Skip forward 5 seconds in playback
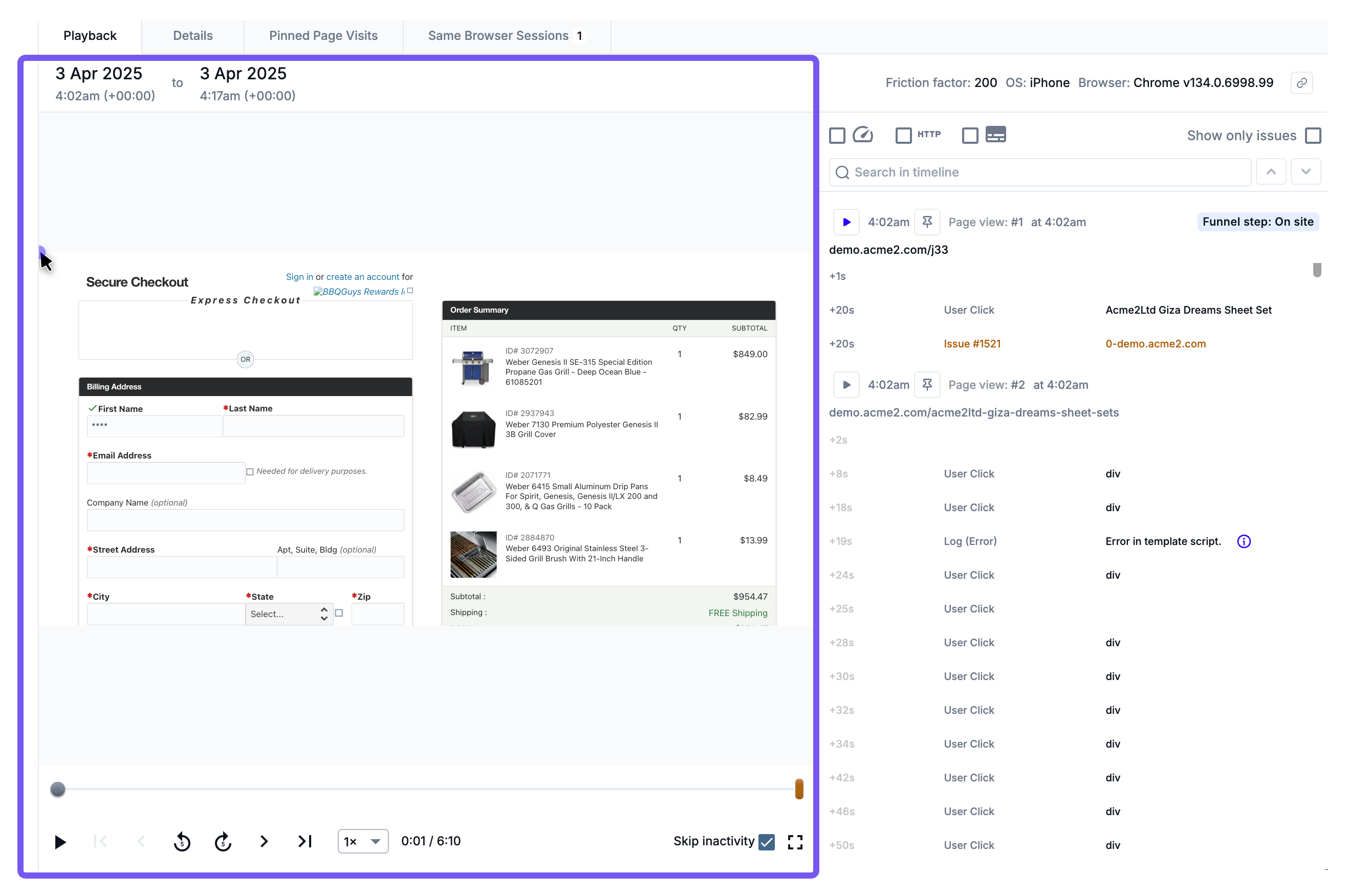 coord(223,842)
